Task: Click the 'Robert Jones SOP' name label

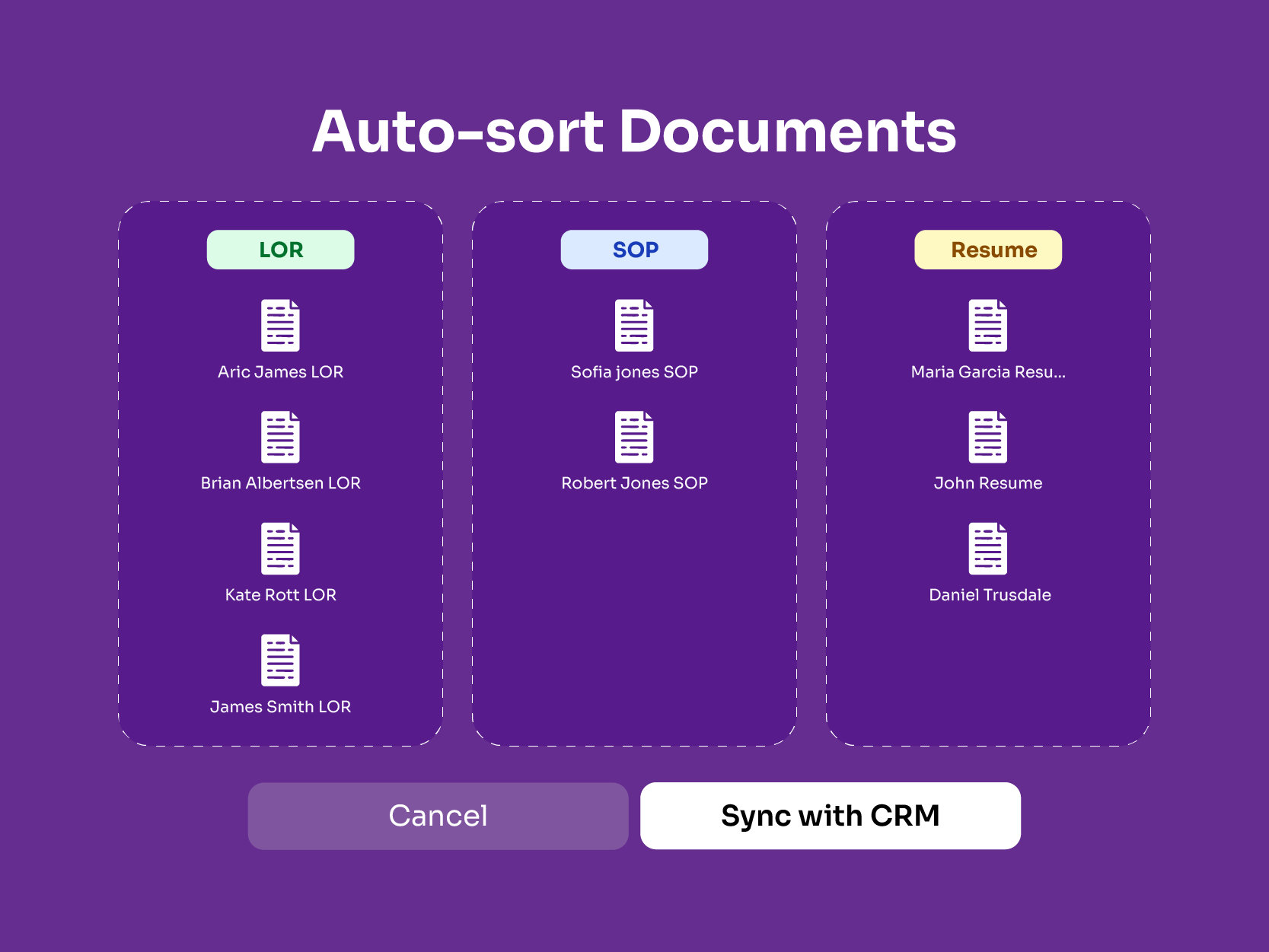Action: (634, 483)
